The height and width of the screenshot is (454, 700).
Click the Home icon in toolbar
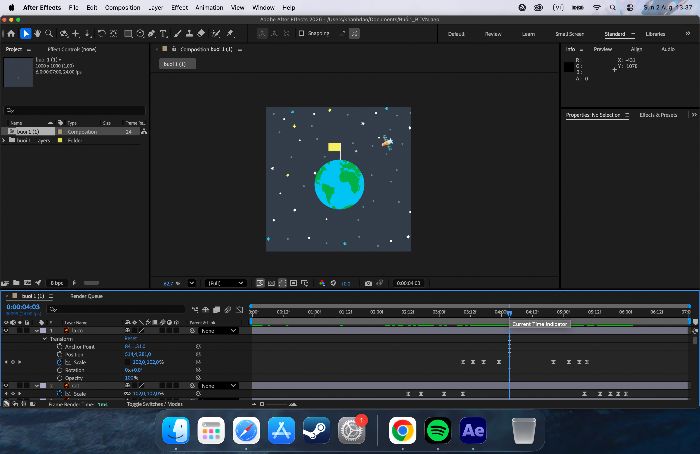tap(11, 33)
